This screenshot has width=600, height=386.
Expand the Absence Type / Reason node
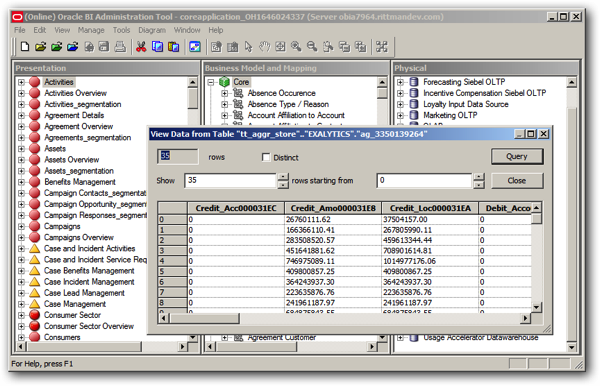[225, 104]
